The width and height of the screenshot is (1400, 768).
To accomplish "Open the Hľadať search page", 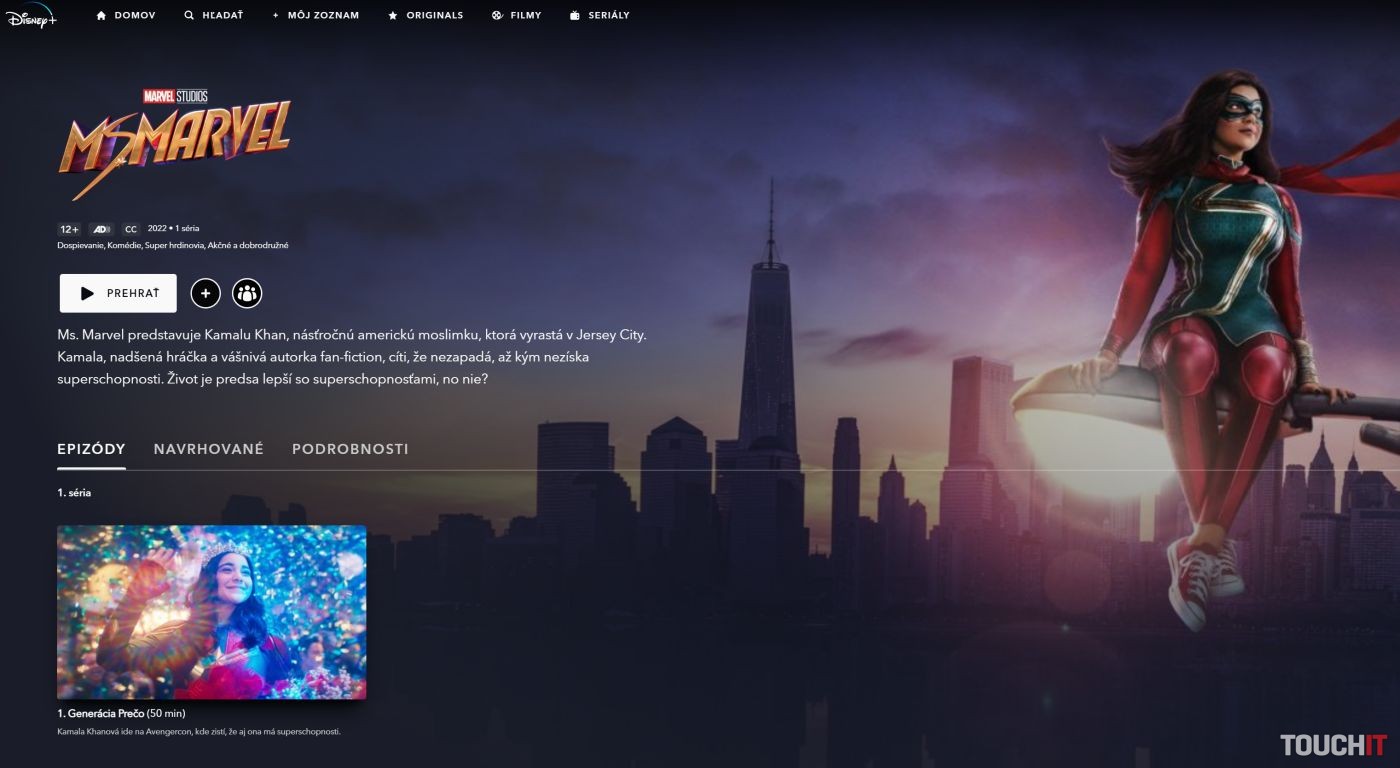I will click(x=213, y=16).
